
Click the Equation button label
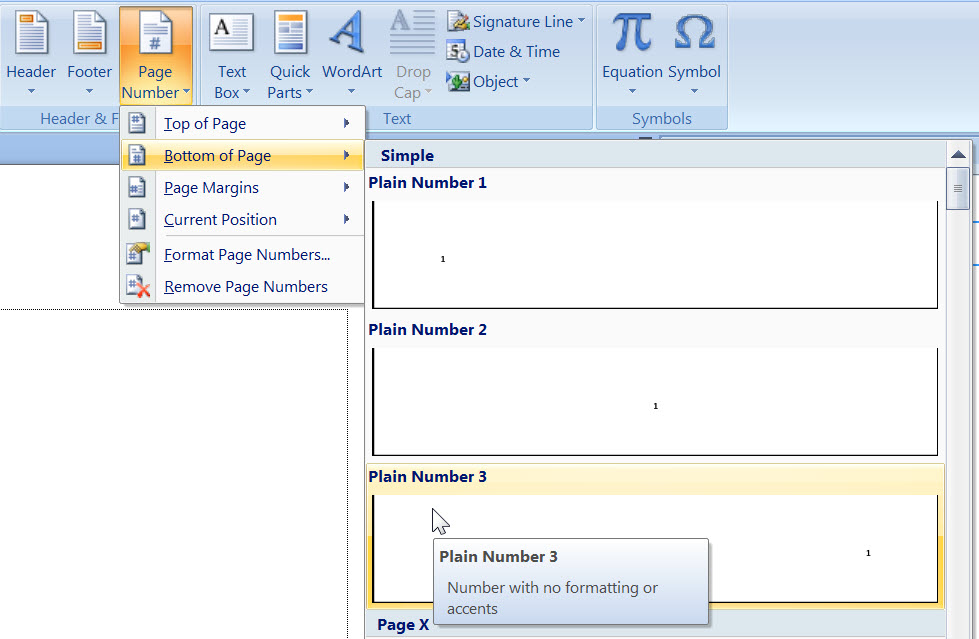632,72
